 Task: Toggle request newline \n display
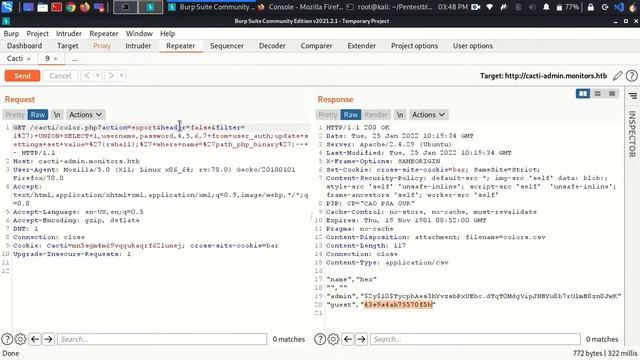click(x=57, y=115)
